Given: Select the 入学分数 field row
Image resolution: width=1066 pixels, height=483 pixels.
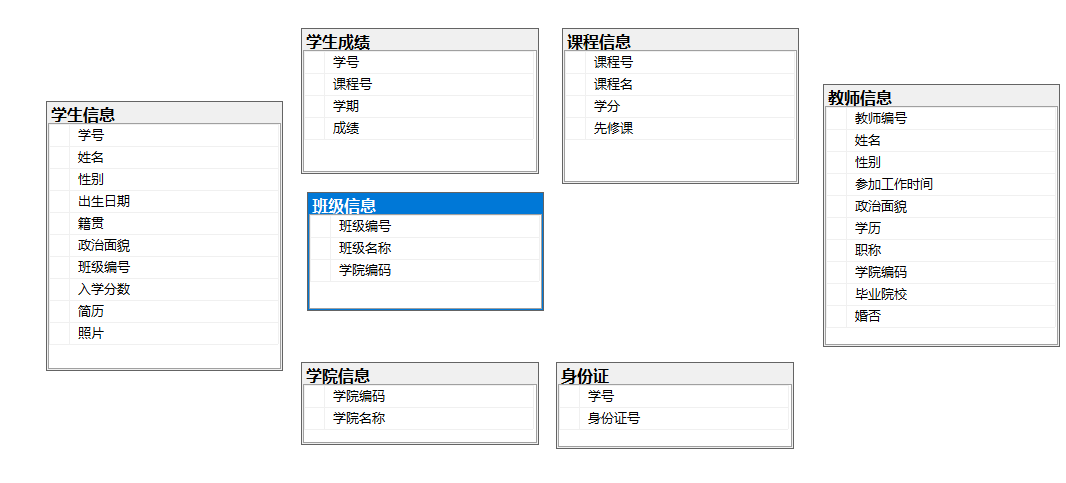Looking at the screenshot, I should click(164, 289).
